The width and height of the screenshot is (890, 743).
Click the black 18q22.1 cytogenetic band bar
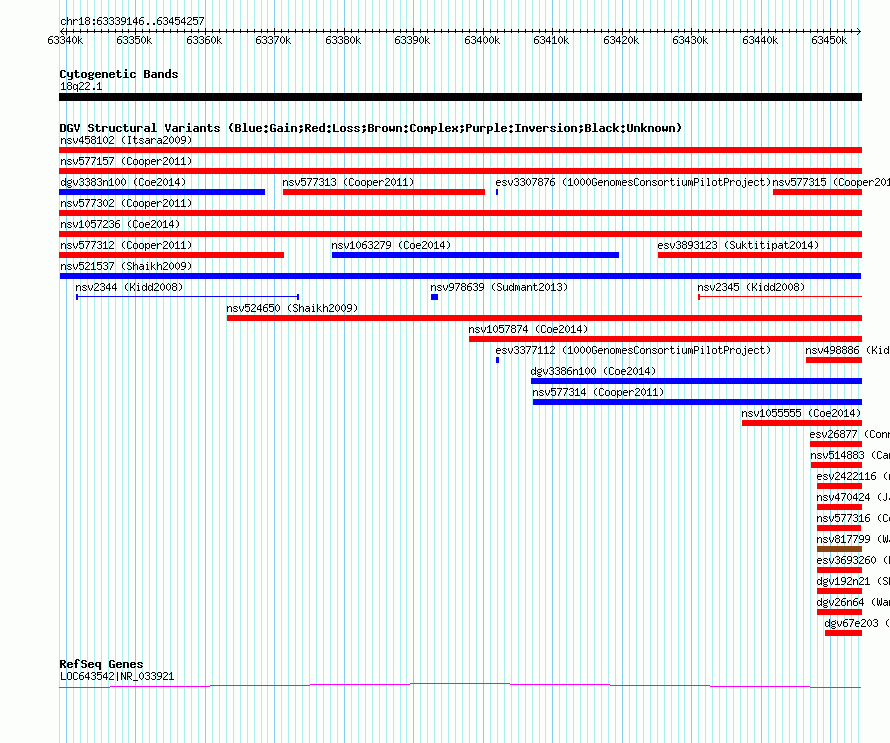tap(460, 97)
